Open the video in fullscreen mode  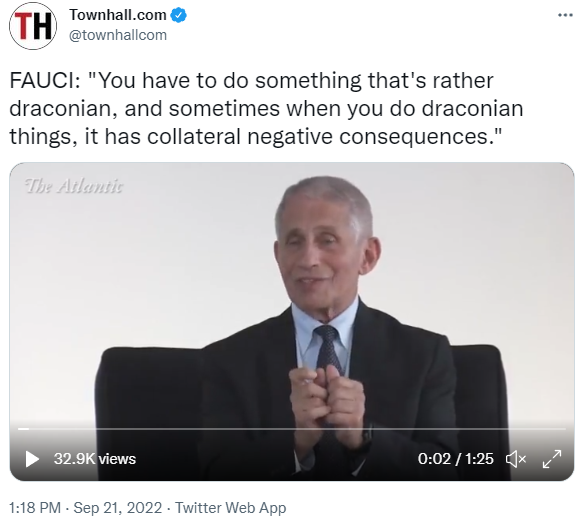tap(552, 459)
